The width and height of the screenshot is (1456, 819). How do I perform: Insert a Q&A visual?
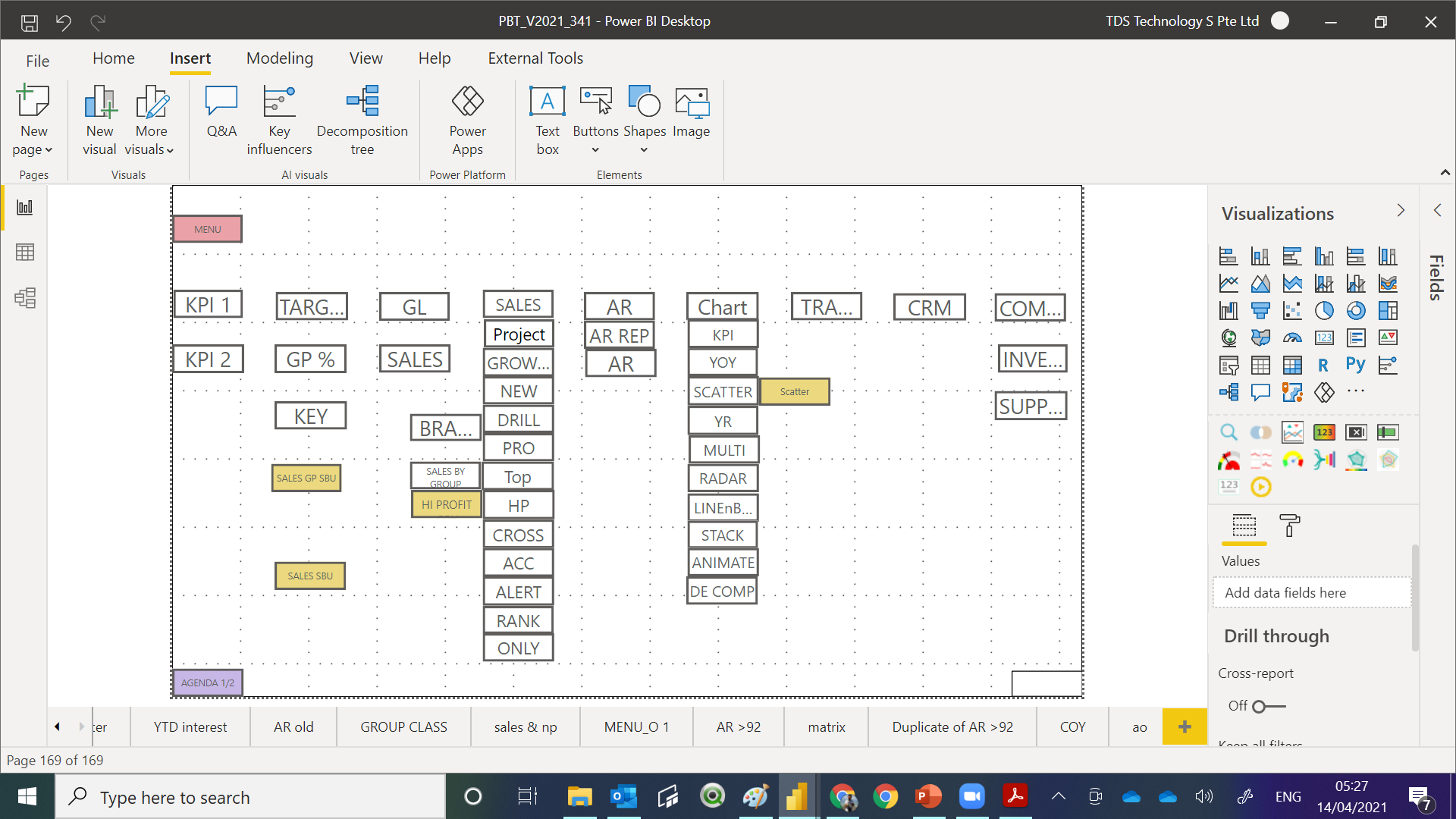click(x=221, y=111)
